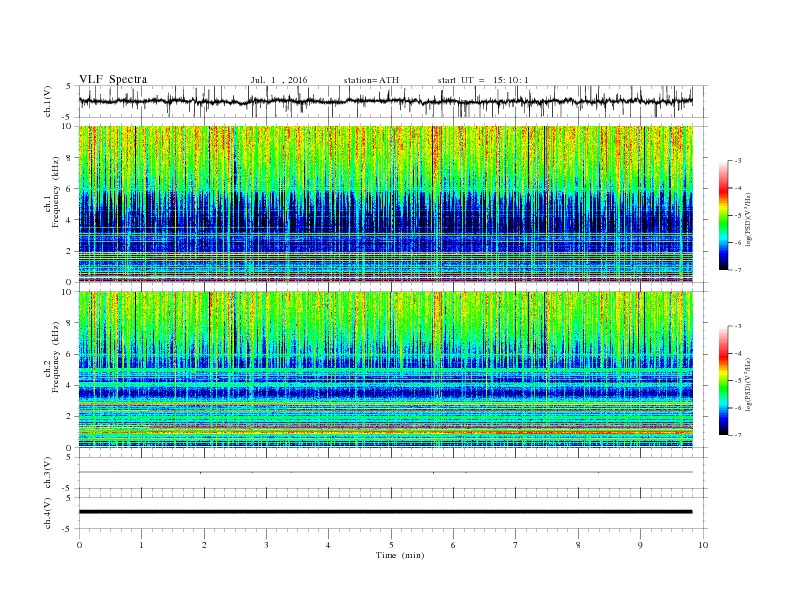Click the "8" tick on the time axis
The height and width of the screenshot is (612, 792).
(578, 545)
